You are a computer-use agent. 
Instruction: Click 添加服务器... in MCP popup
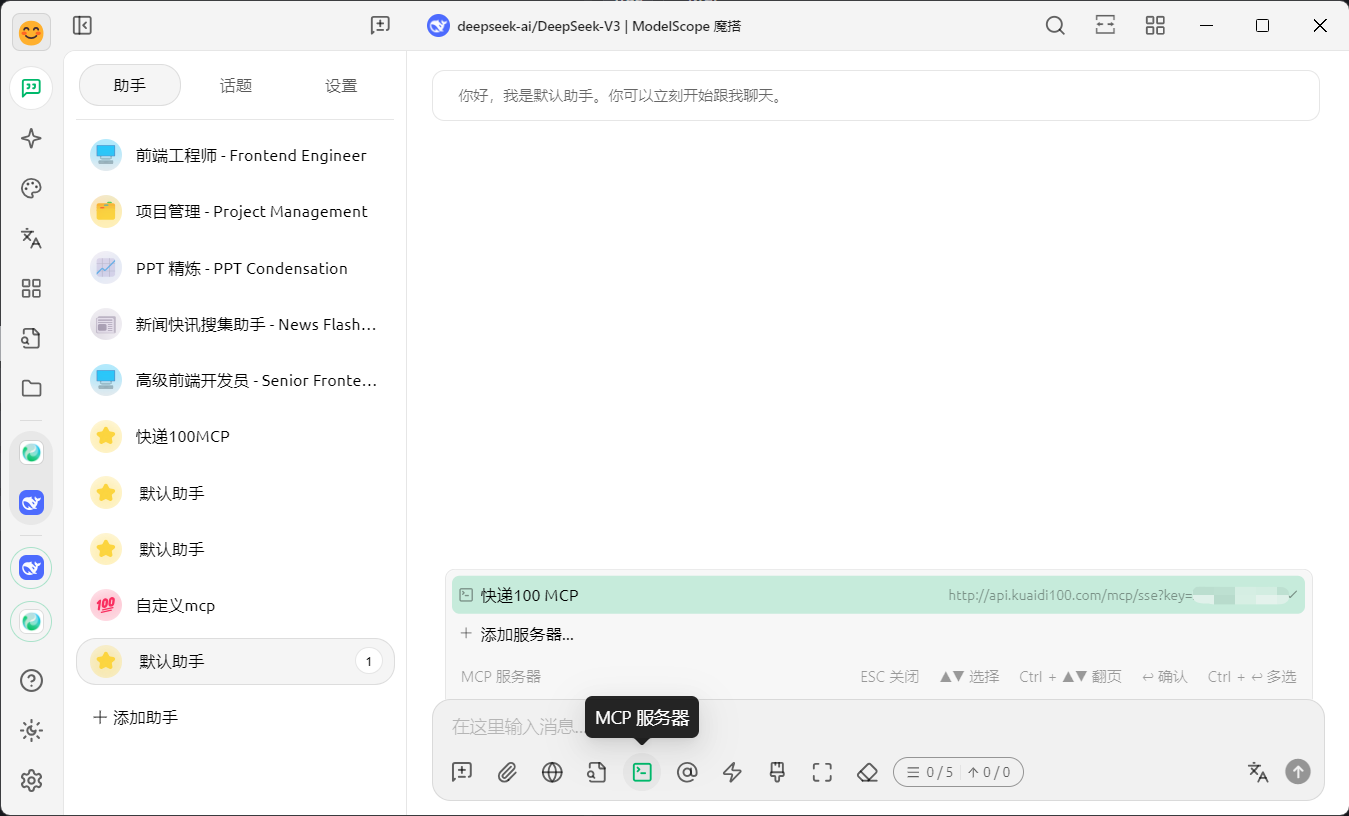pos(517,634)
